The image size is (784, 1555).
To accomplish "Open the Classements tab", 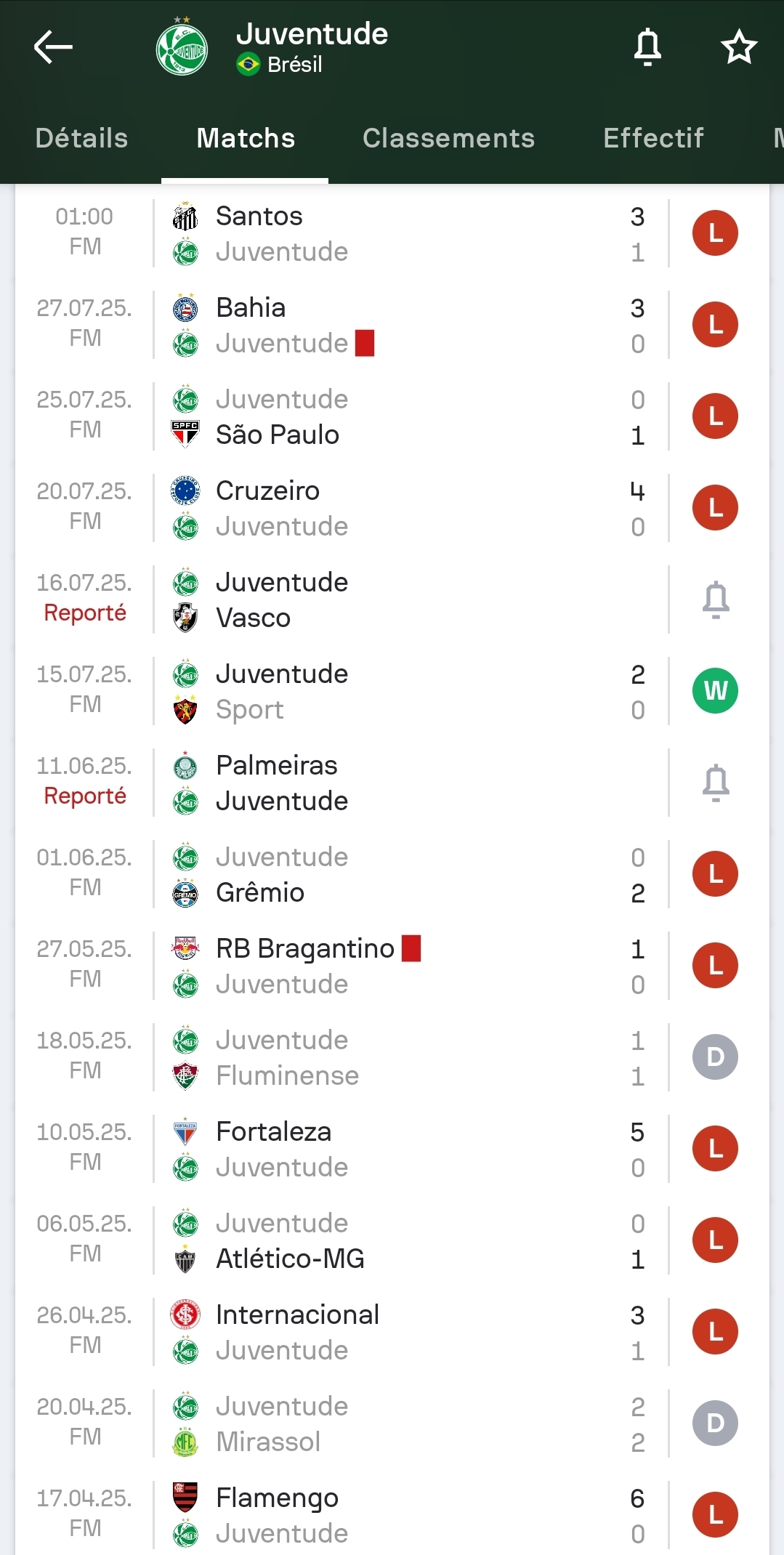I will click(x=448, y=138).
